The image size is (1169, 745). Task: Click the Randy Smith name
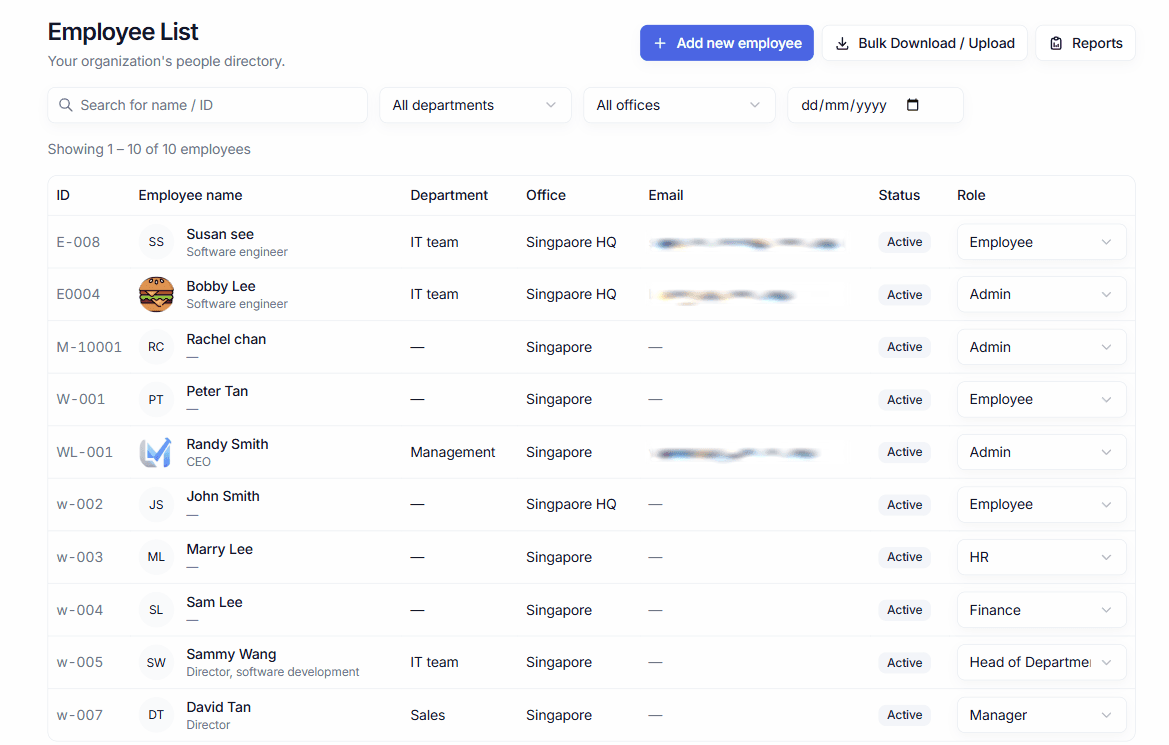[x=227, y=444]
